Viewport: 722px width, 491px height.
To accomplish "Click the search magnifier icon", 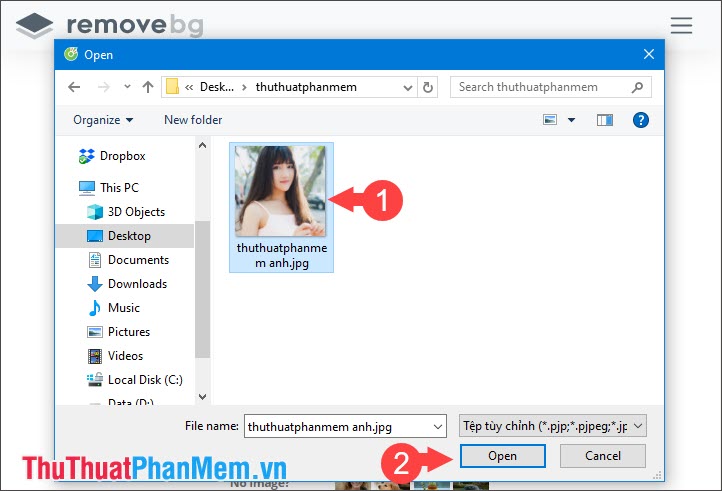I will pyautogui.click(x=637, y=87).
